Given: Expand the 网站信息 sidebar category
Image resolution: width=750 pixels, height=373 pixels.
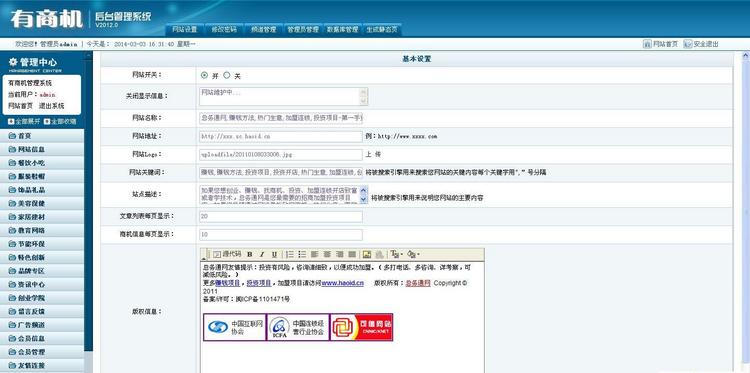Looking at the screenshot, I should point(42,149).
